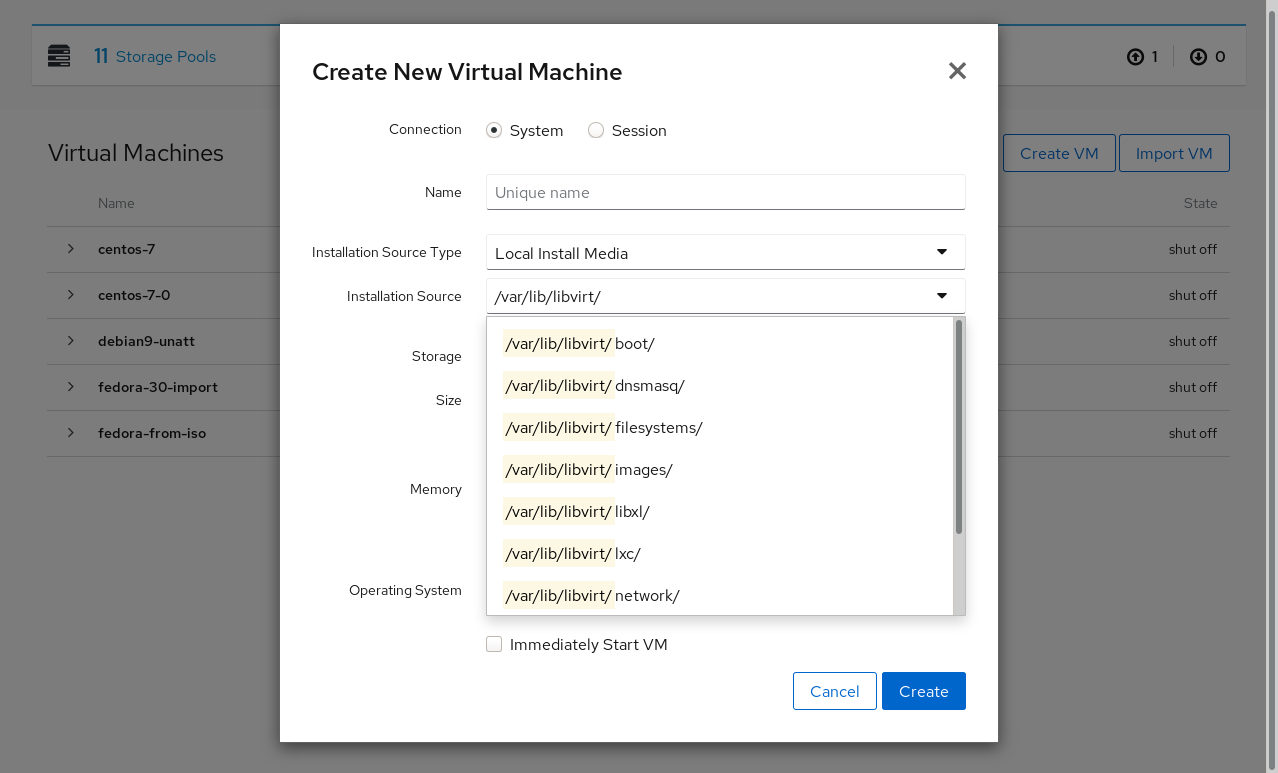Close the Create New Virtual Machine dialog
Image resolution: width=1278 pixels, height=773 pixels.
coord(957,71)
